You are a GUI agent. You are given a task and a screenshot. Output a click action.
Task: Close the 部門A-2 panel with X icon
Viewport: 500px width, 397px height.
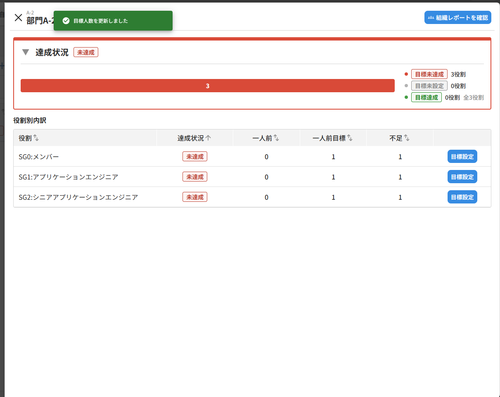coord(18,18)
